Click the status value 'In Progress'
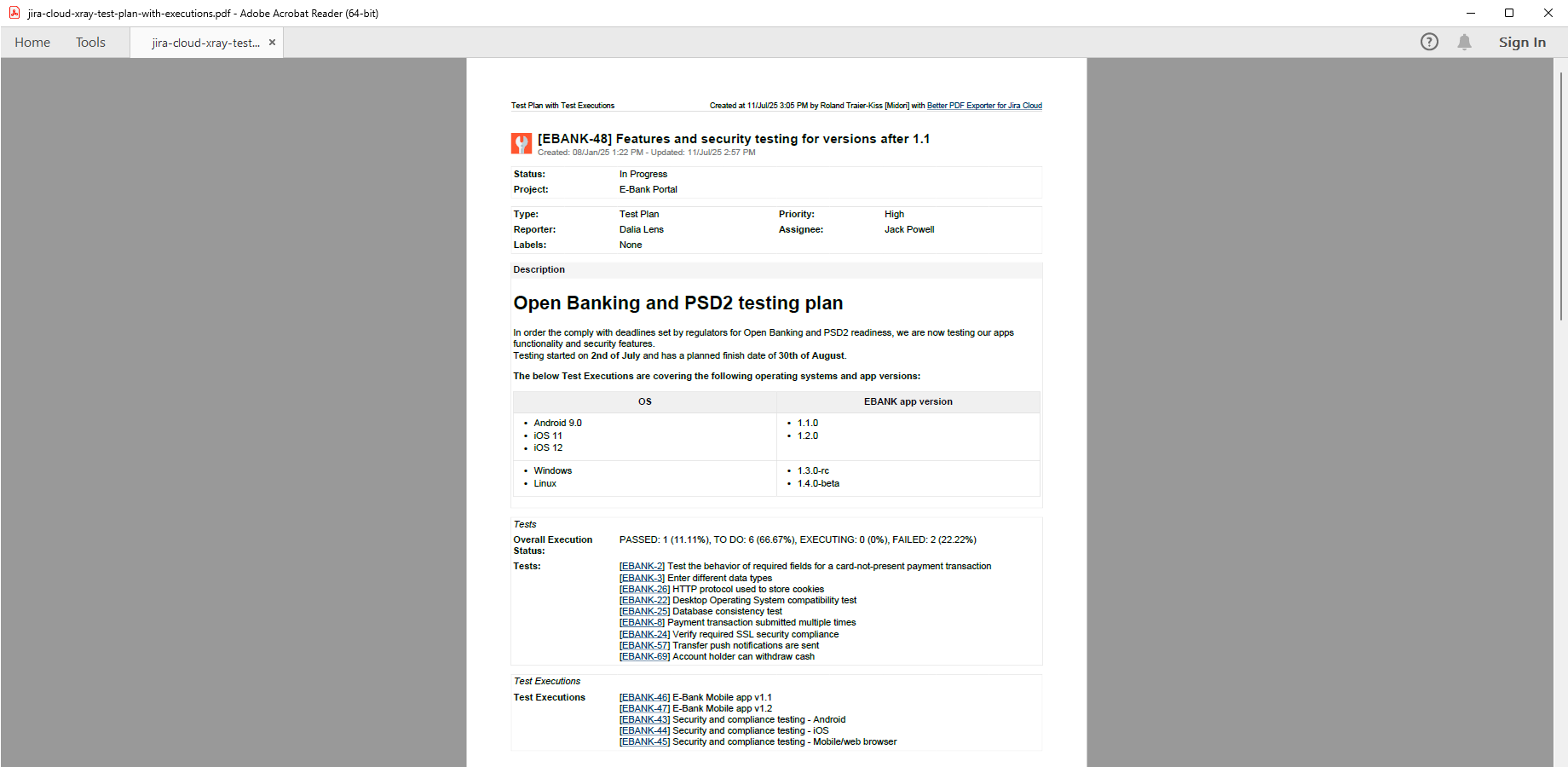Image resolution: width=1568 pixels, height=767 pixels. tap(643, 174)
